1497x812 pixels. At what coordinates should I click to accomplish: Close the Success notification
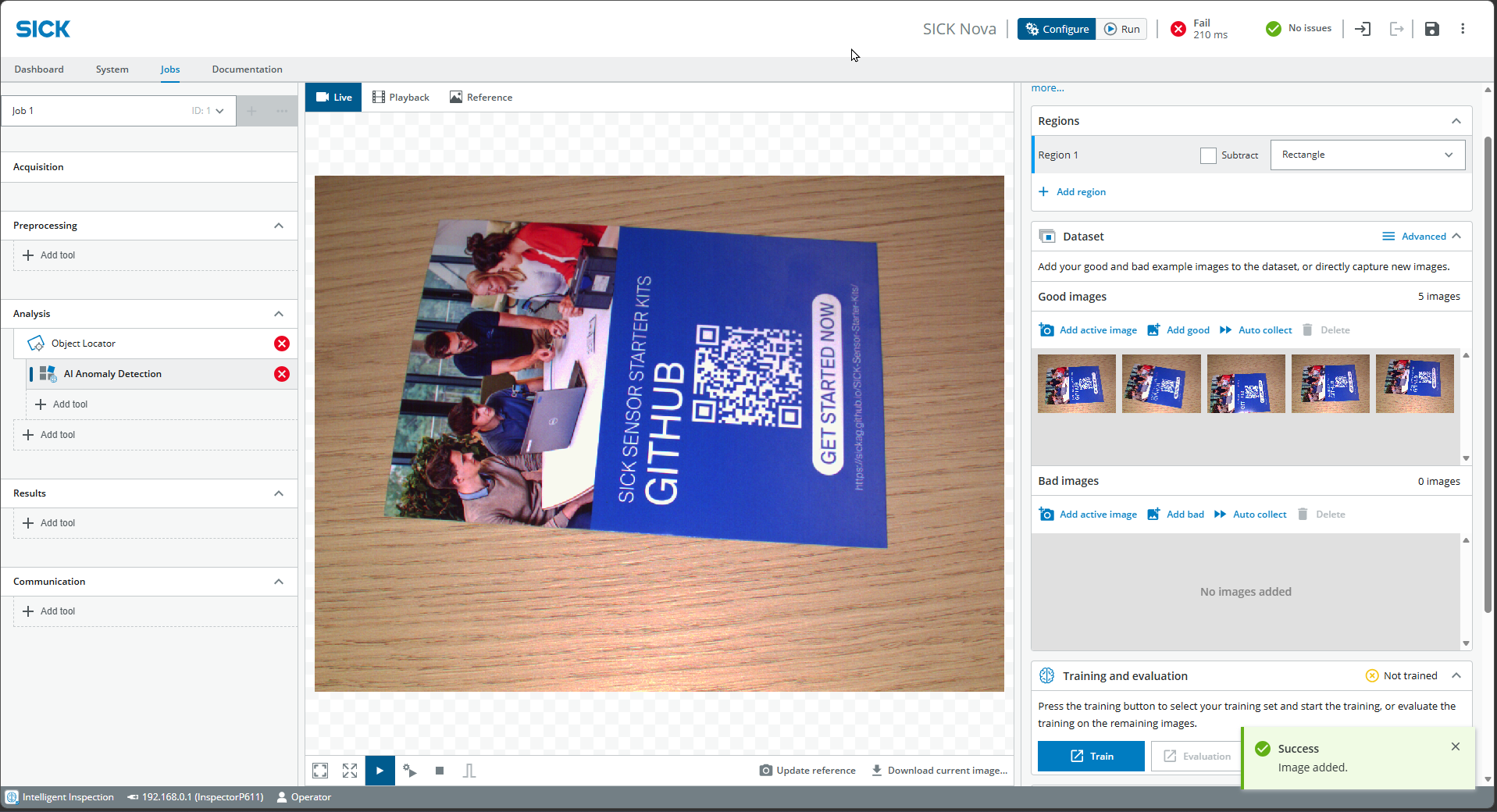pyautogui.click(x=1456, y=746)
